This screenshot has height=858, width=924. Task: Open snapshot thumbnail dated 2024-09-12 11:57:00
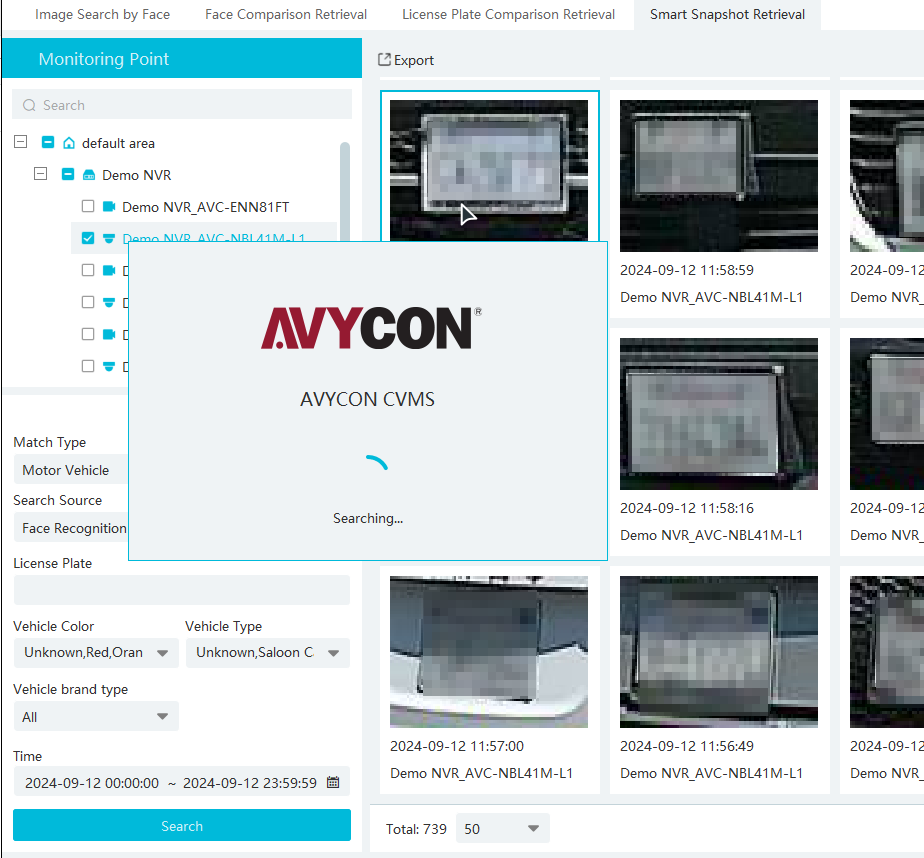489,652
